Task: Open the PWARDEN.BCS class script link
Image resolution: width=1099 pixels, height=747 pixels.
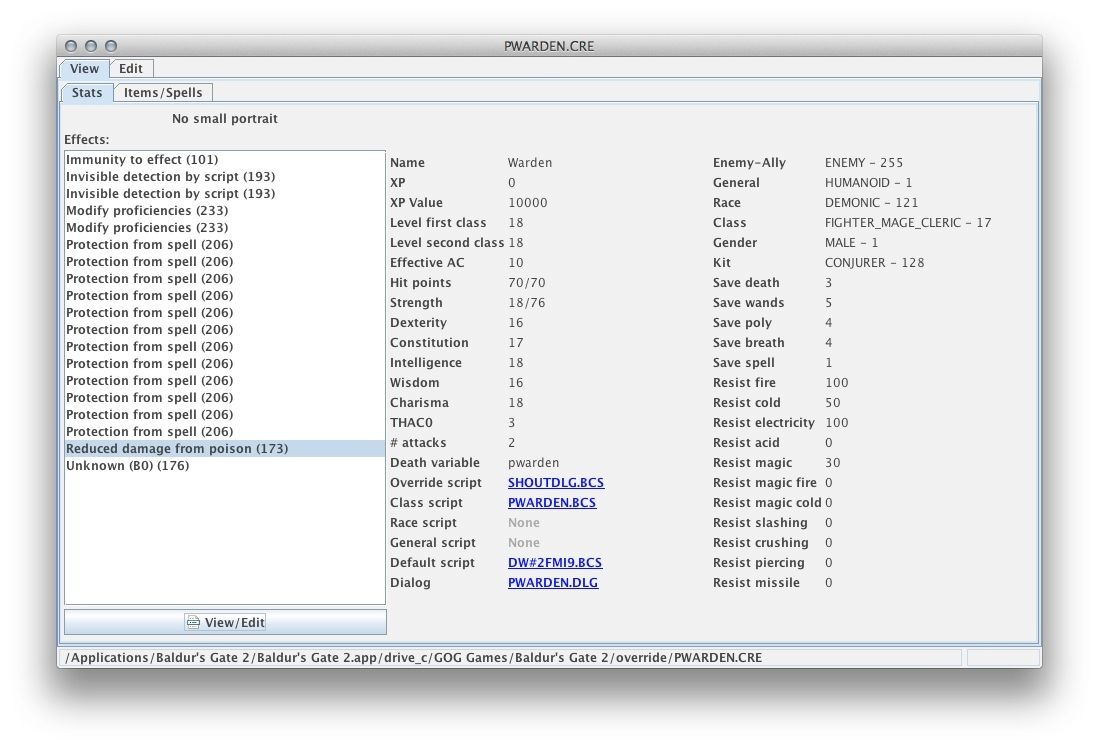Action: [552, 503]
